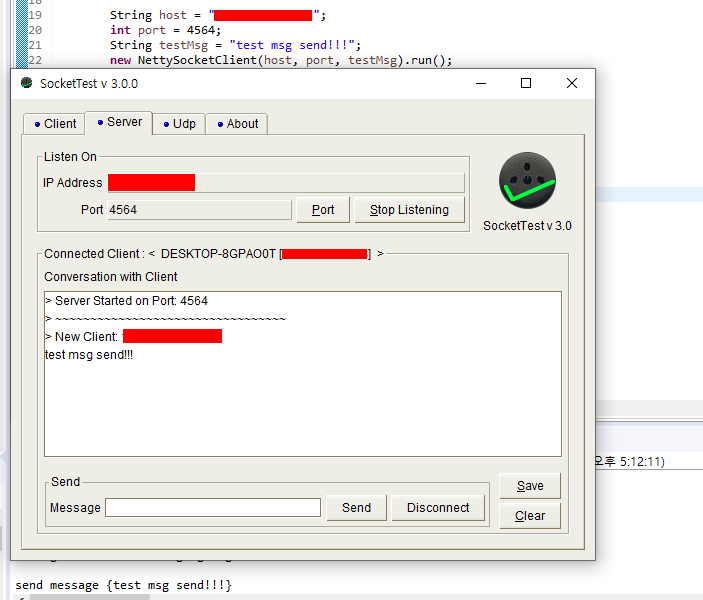Viewport: 703px width, 600px height.
Task: Click the 'New Client:' log line
Action: point(134,336)
